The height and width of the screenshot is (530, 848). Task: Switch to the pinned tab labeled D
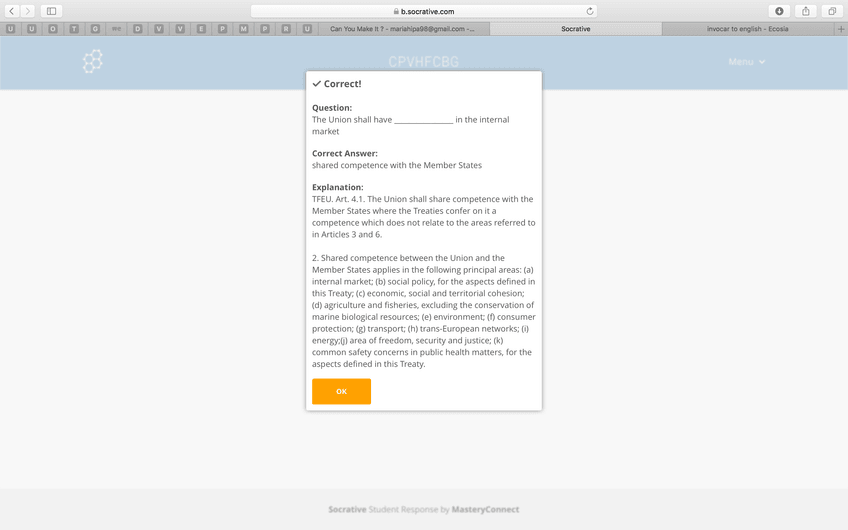[137, 29]
